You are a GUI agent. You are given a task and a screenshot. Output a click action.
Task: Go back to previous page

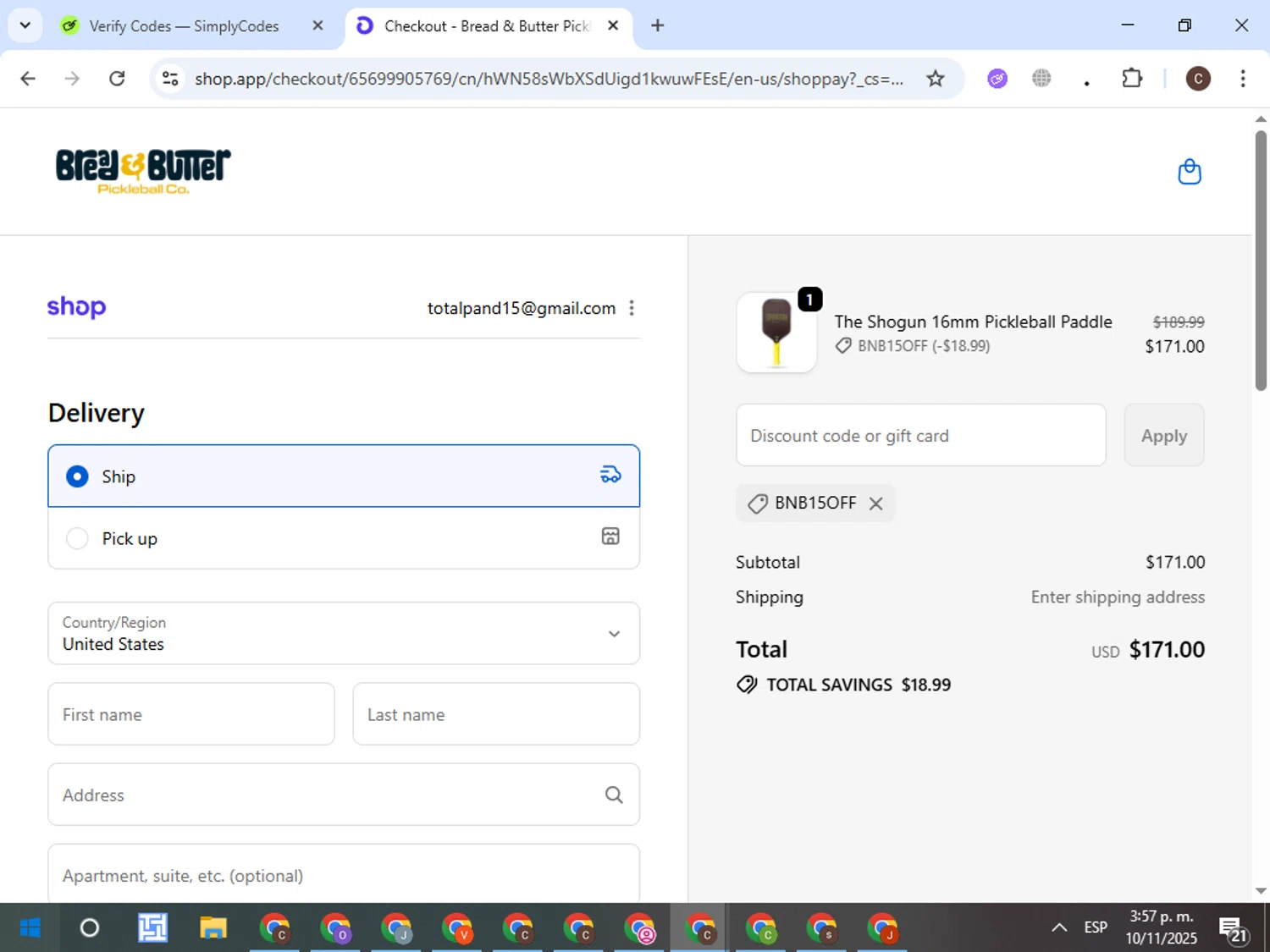pyautogui.click(x=28, y=79)
